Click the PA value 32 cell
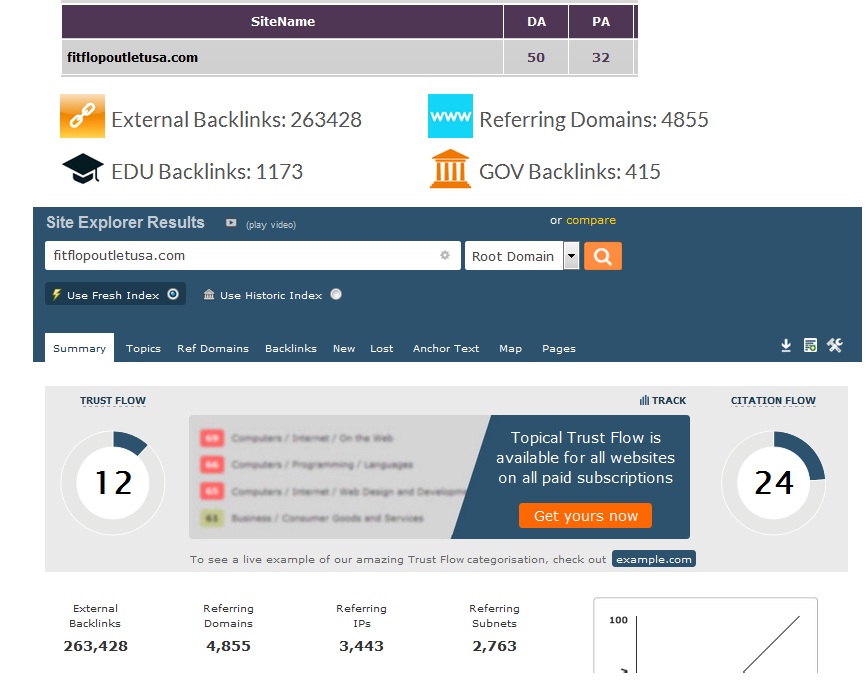Viewport: 866px width, 690px height. point(601,57)
